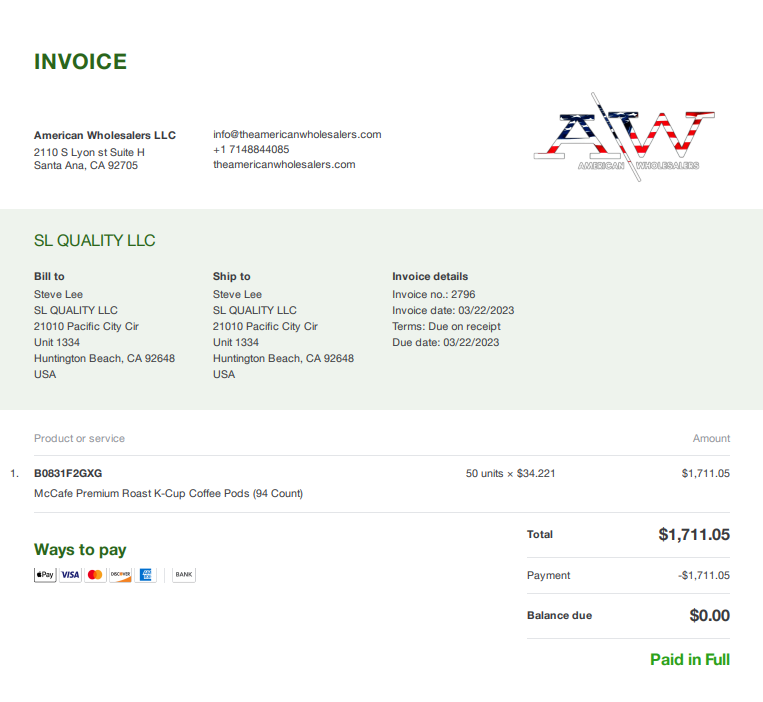Click the theamericanwholesalers.com website link
763x702 pixels.
point(284,164)
